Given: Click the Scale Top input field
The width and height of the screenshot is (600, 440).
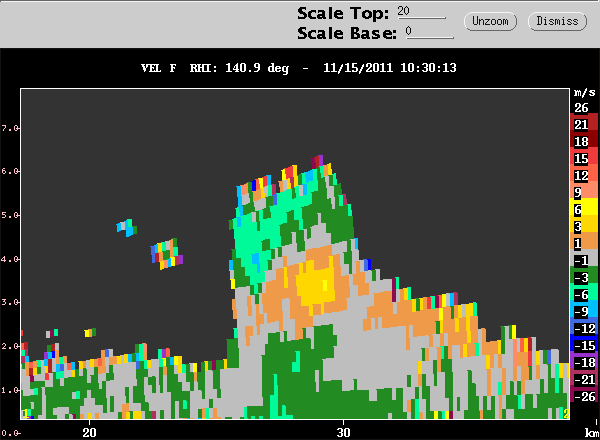Looking at the screenshot, I should coord(421,12).
